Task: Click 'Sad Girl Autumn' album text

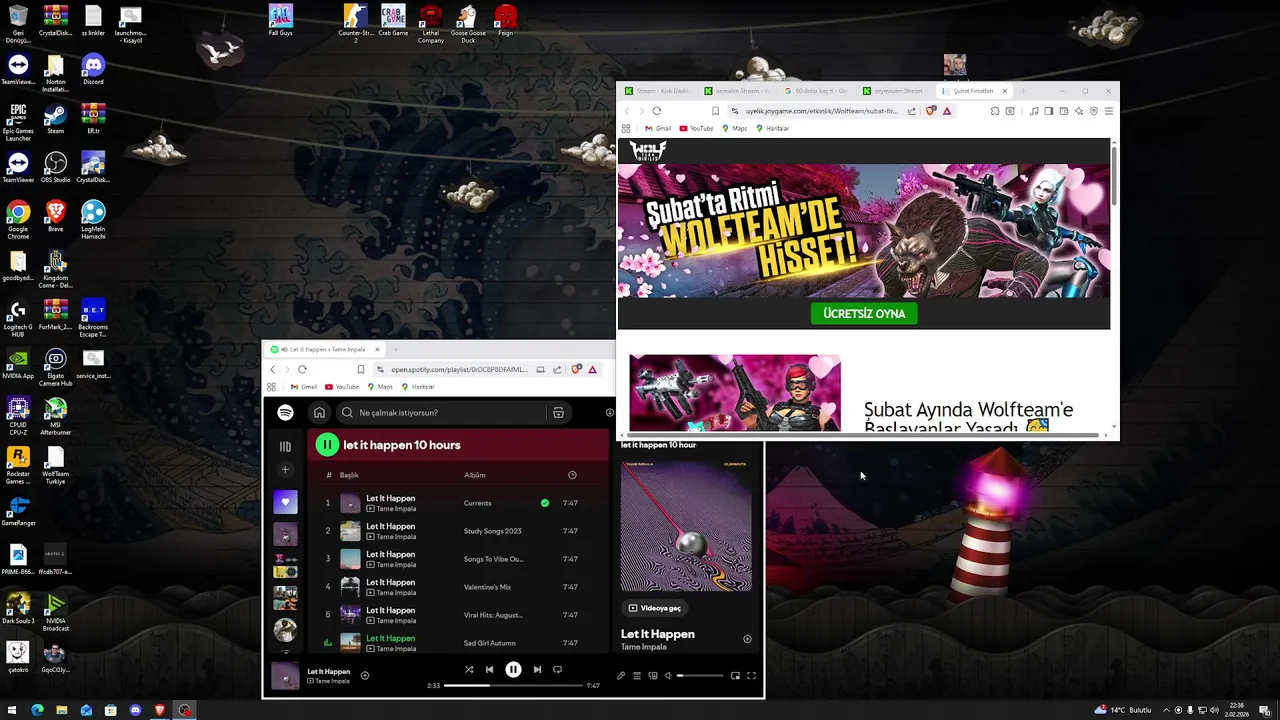Action: click(x=490, y=643)
